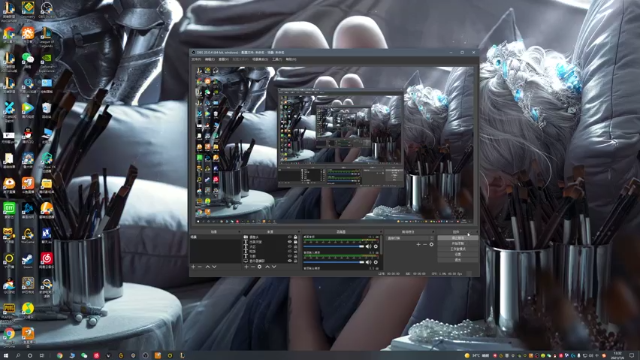Add a source with the Sources dock plus icon
Viewport: 640px width, 360px height.
[x=247, y=267]
